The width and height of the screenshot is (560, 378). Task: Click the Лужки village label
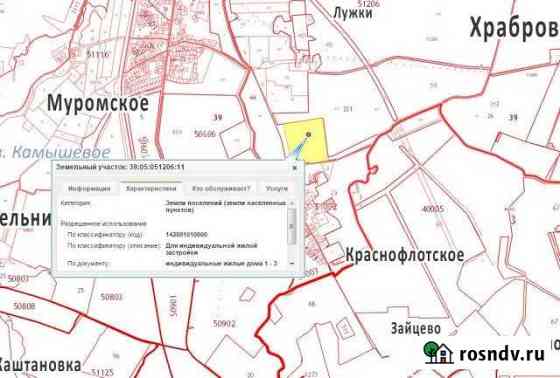(353, 14)
